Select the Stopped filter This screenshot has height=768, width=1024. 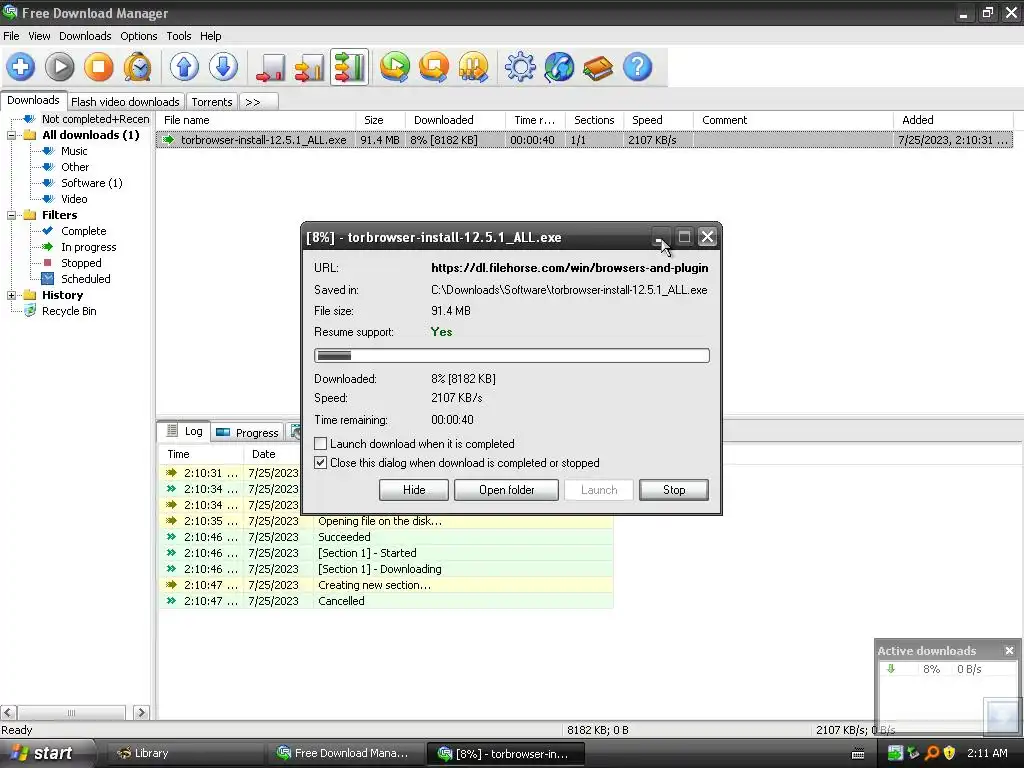(81, 263)
